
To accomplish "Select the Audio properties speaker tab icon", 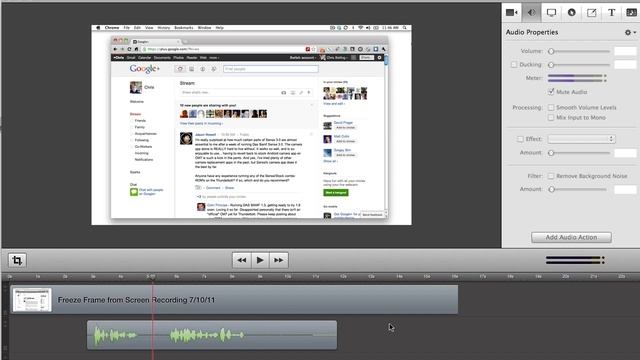I will 531,13.
